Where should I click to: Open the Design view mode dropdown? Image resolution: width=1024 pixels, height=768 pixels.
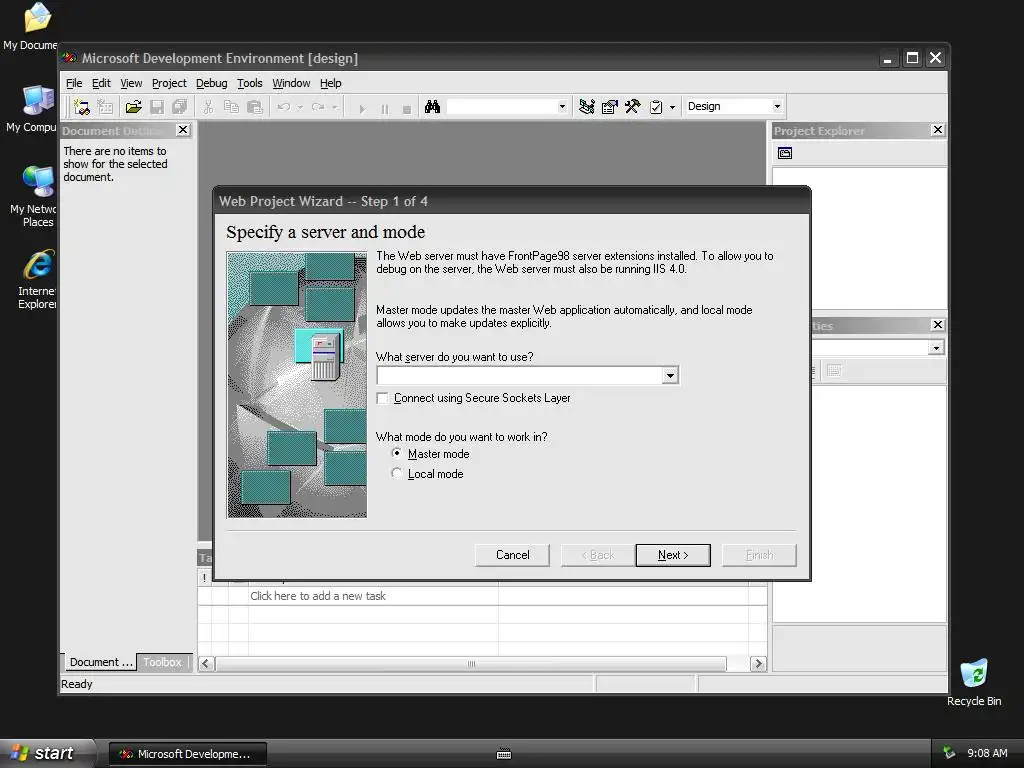click(777, 106)
